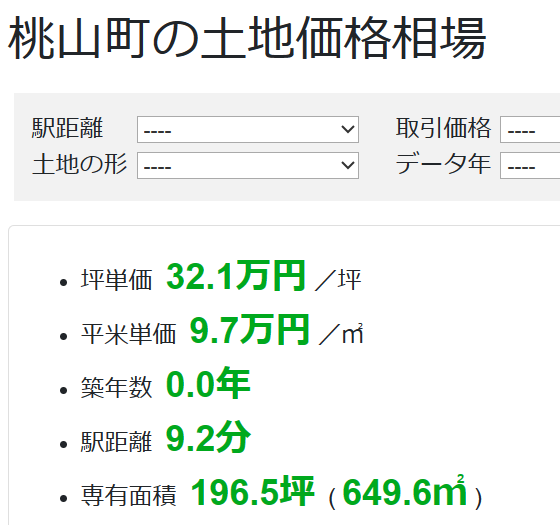Select the 32.1万円 tsubo price value
Viewport: 560px width, 525px height.
(236, 276)
